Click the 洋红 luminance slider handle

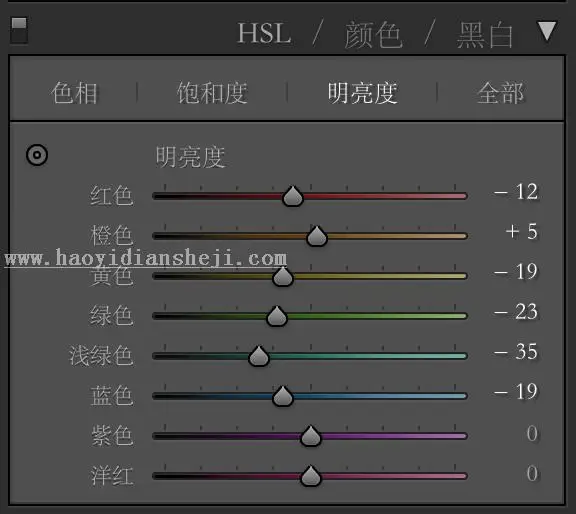pyautogui.click(x=311, y=476)
